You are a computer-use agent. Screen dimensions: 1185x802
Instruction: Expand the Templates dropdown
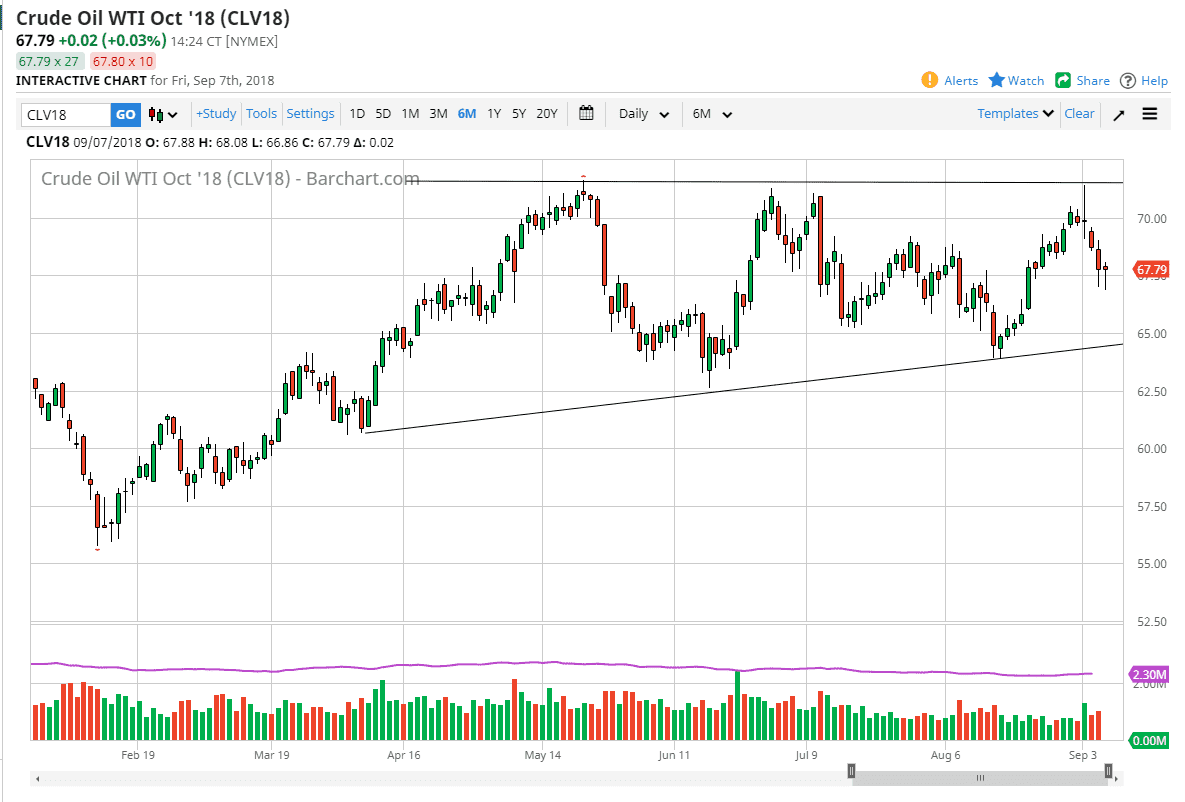1015,113
